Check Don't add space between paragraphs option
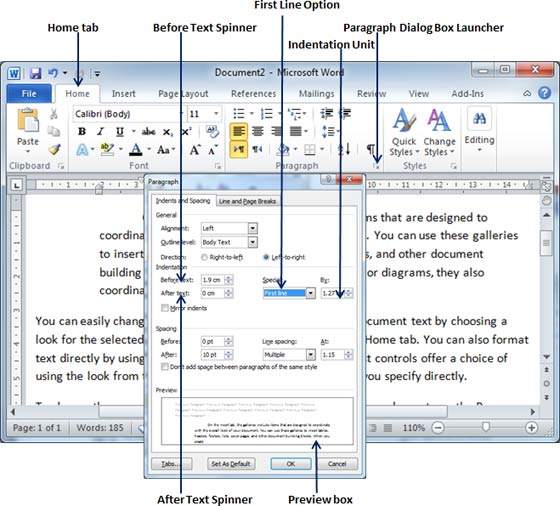Viewport: 560px width, 506px height. [165, 367]
